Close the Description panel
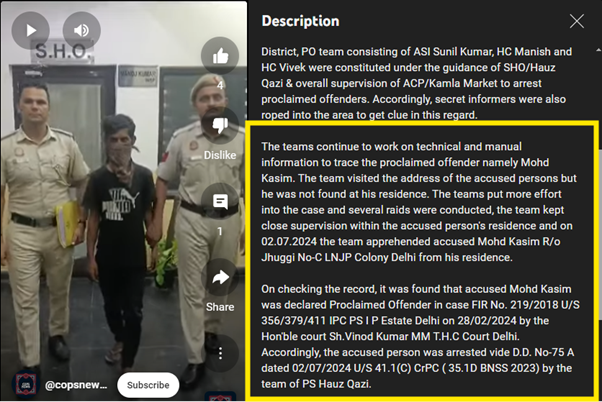602x402 pixels. click(577, 21)
